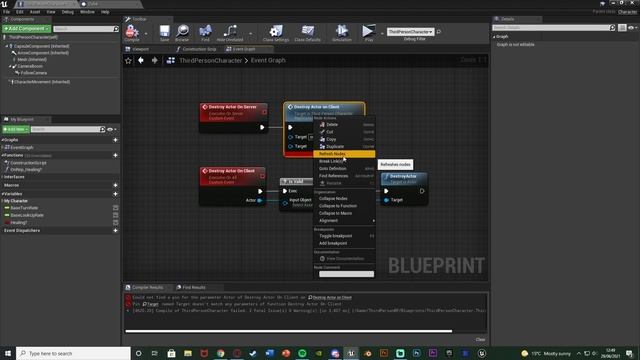Screen dimensions: 640x360
Task: Click the magnifier next to Debug Filter
Action: click(439, 31)
